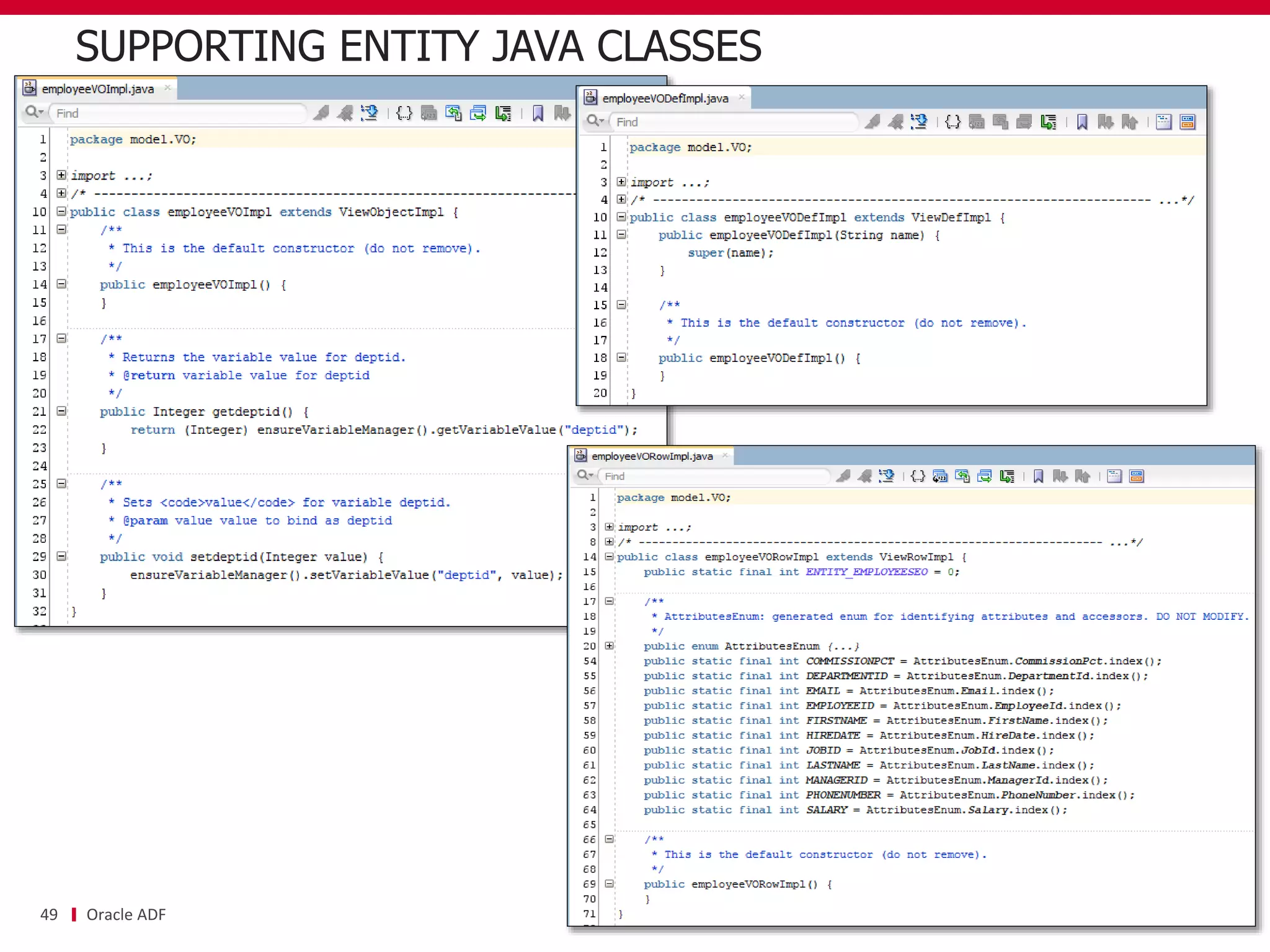Collapse the employeeVORowImpl class fold
1270x952 pixels.
610,556
